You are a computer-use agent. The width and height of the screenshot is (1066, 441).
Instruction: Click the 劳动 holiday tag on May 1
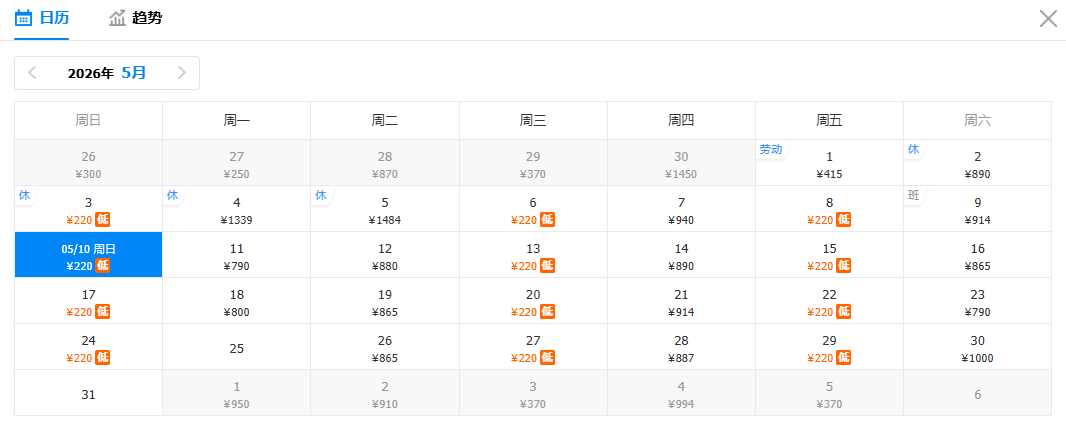click(770, 149)
